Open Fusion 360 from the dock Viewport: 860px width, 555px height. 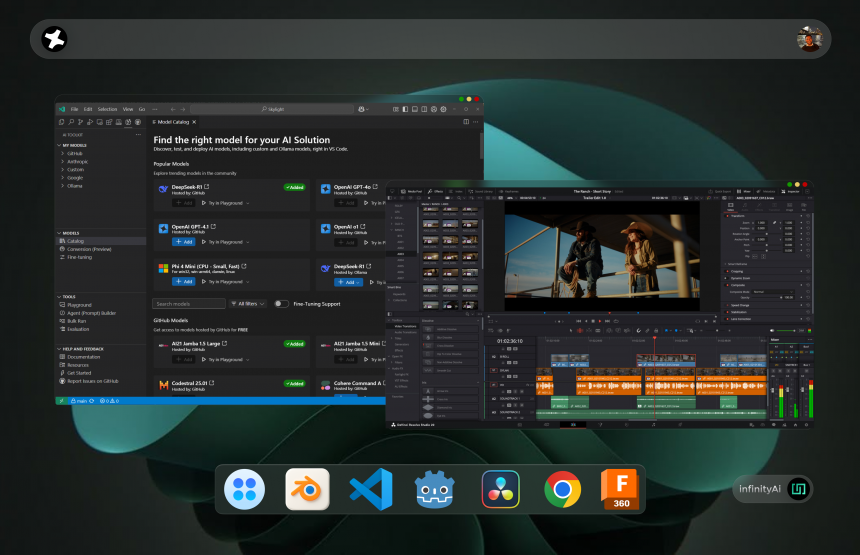[620, 489]
